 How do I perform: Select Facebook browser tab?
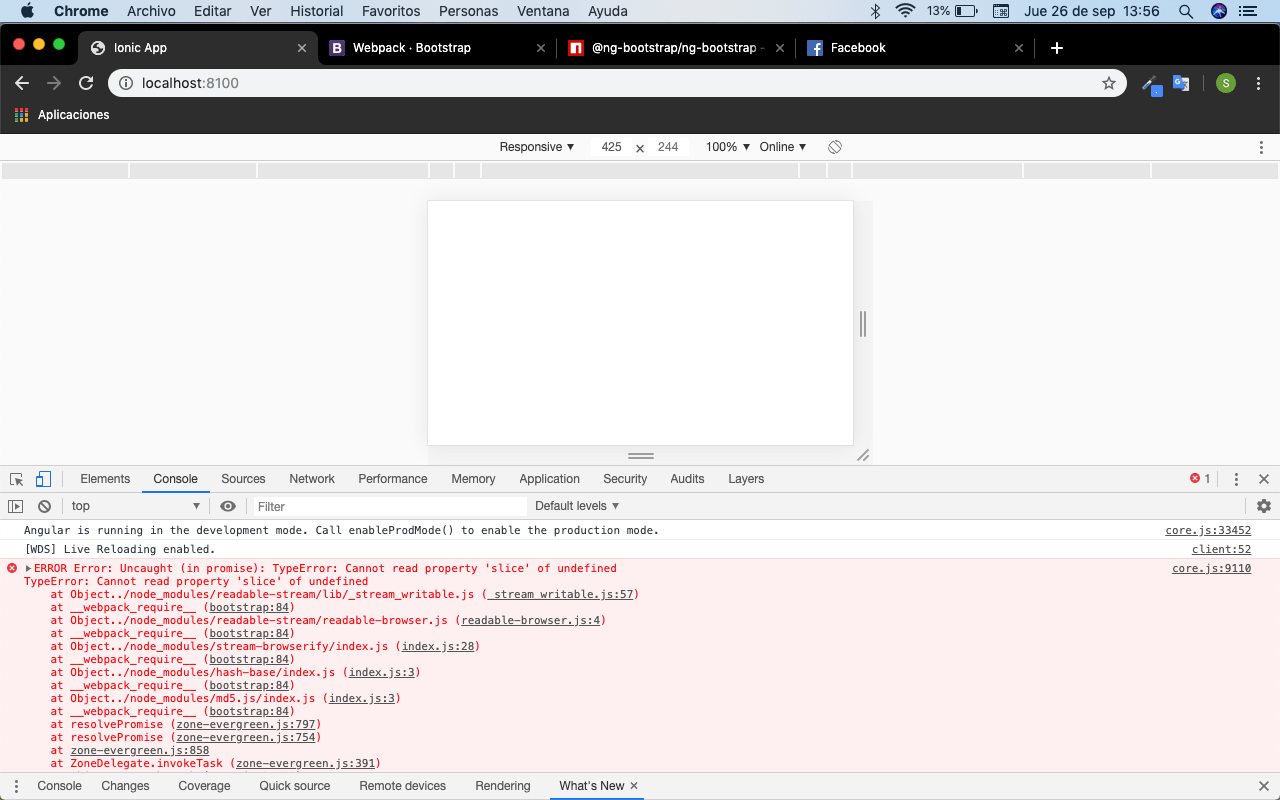click(x=915, y=47)
